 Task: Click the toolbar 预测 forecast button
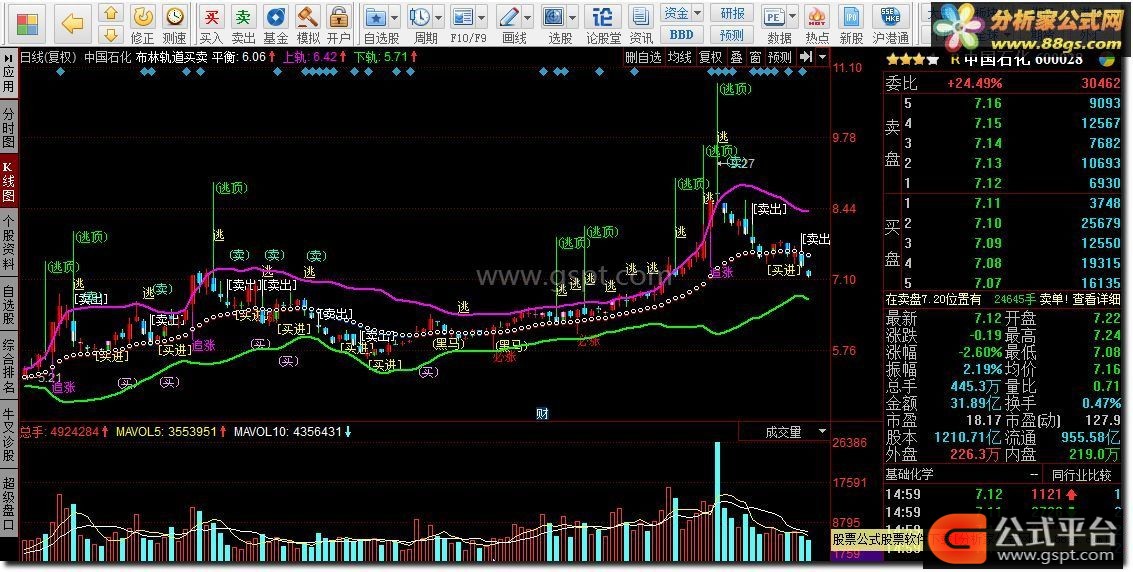pyautogui.click(x=732, y=35)
